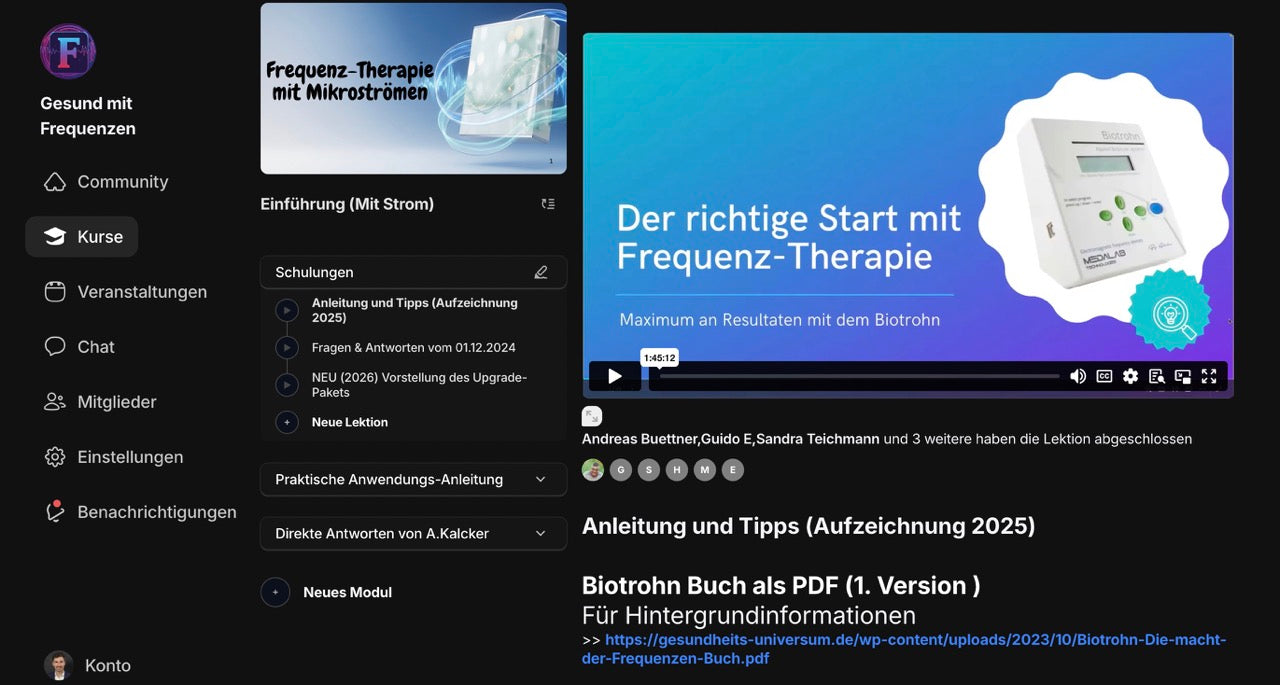The height and width of the screenshot is (685, 1280).
Task: Mute the video audio
Action: [x=1078, y=376]
